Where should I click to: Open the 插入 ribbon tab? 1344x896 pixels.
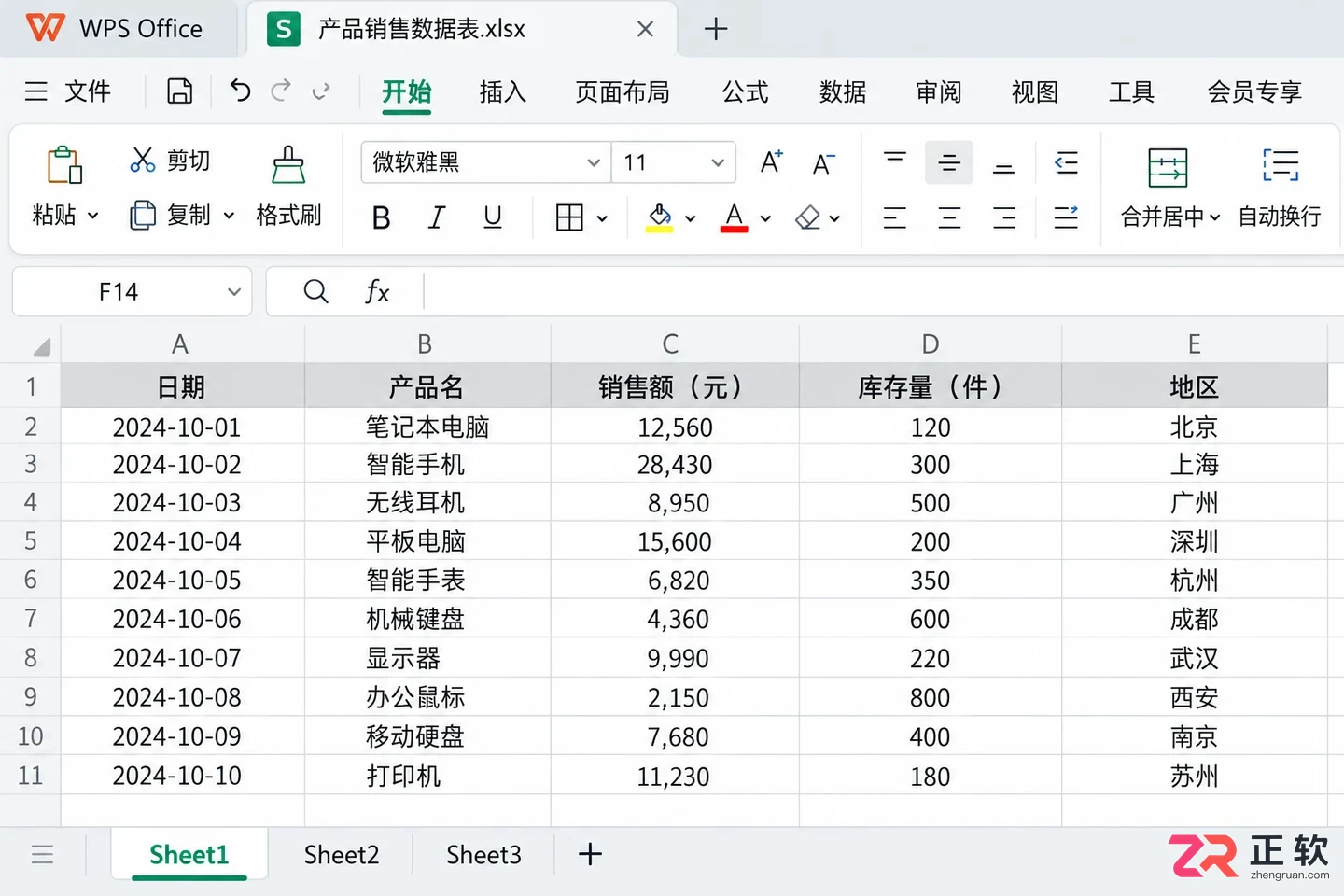click(x=503, y=91)
